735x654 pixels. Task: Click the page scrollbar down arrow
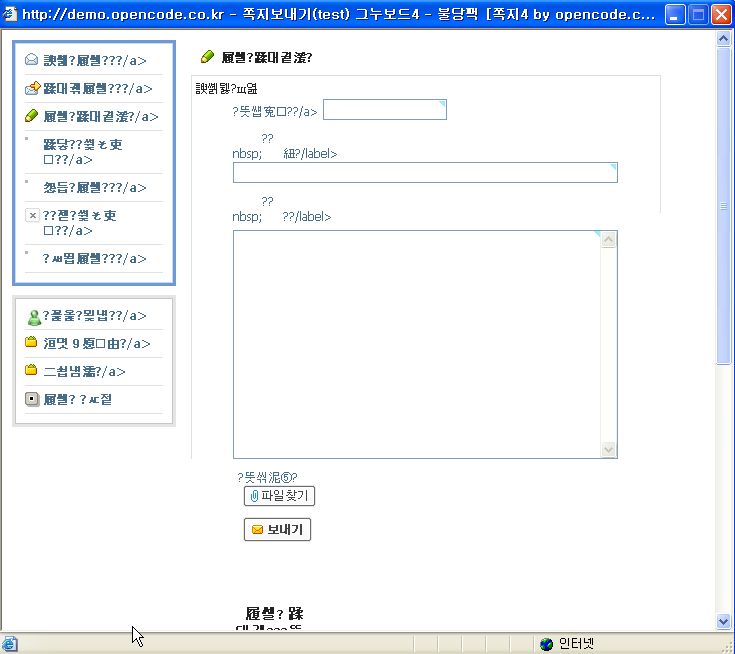[723, 622]
